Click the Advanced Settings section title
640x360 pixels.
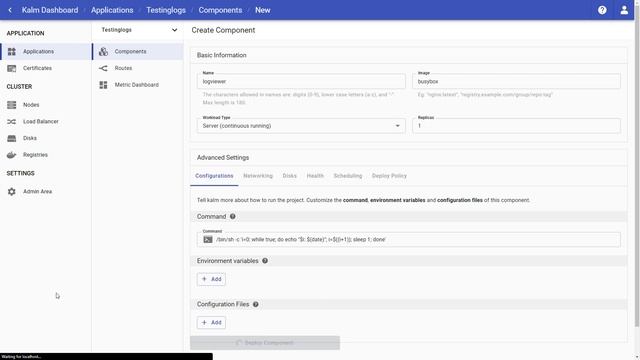(x=223, y=158)
